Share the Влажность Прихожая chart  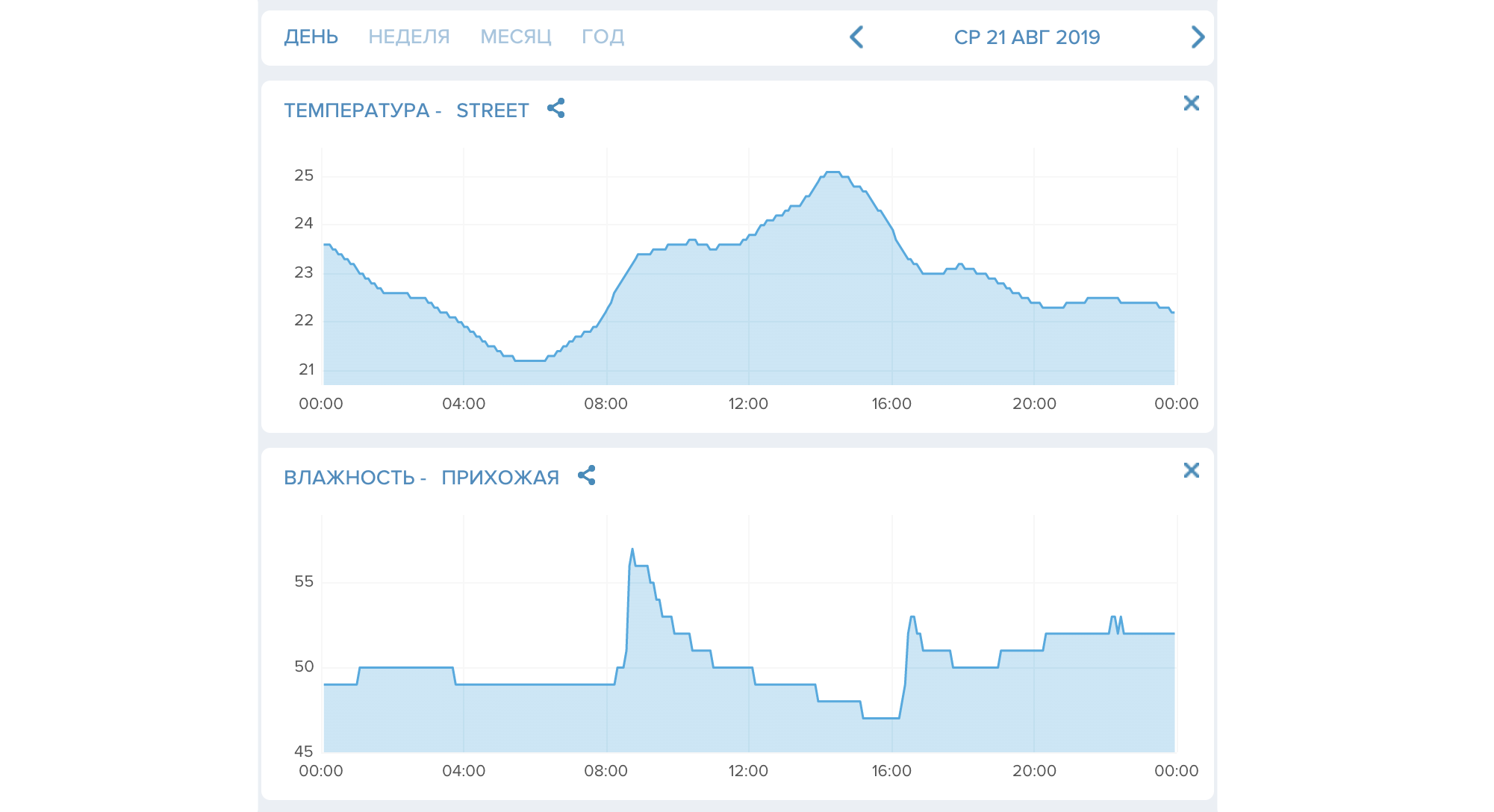pyautogui.click(x=587, y=475)
